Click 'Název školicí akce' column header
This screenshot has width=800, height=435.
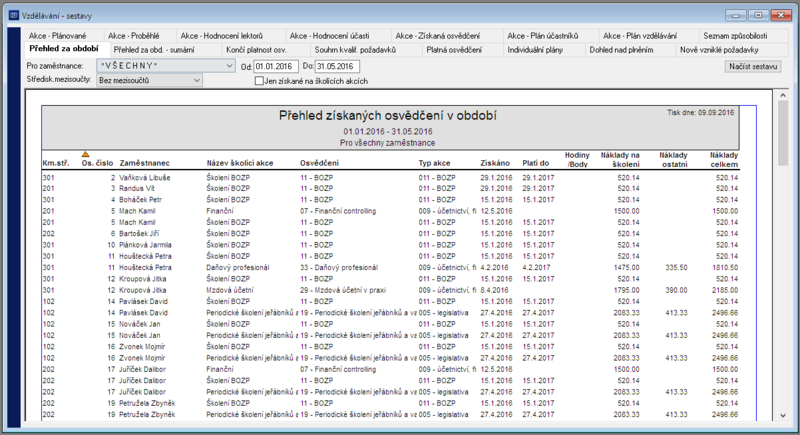pos(240,163)
